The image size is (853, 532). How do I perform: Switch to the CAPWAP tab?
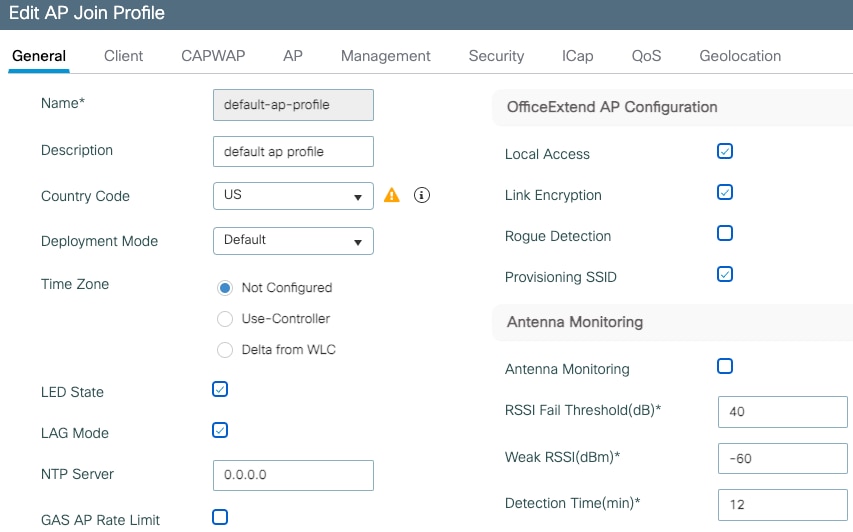pyautogui.click(x=213, y=56)
